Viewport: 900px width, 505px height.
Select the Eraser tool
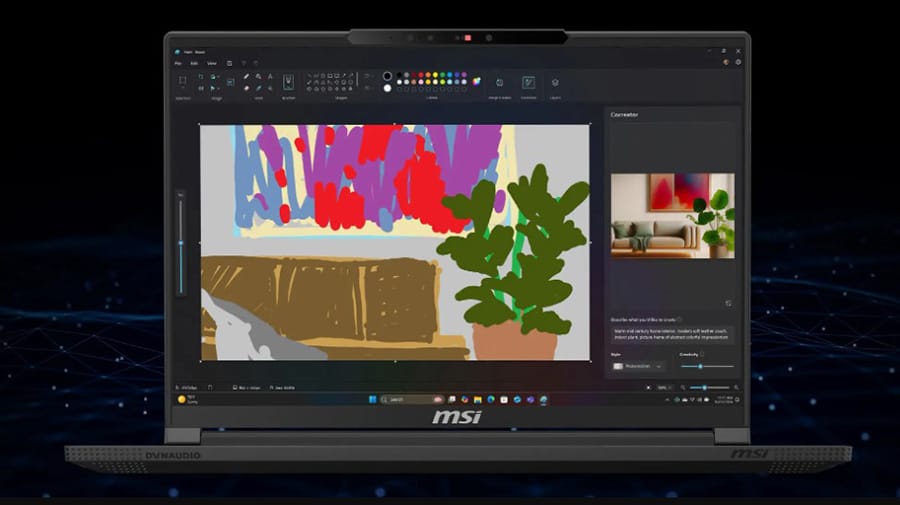coord(246,88)
